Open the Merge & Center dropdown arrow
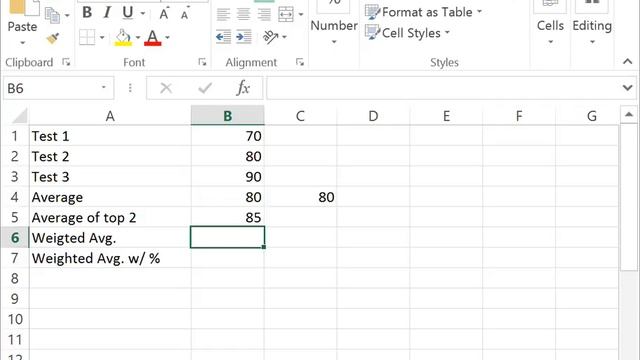The width and height of the screenshot is (640, 360). coord(301,15)
